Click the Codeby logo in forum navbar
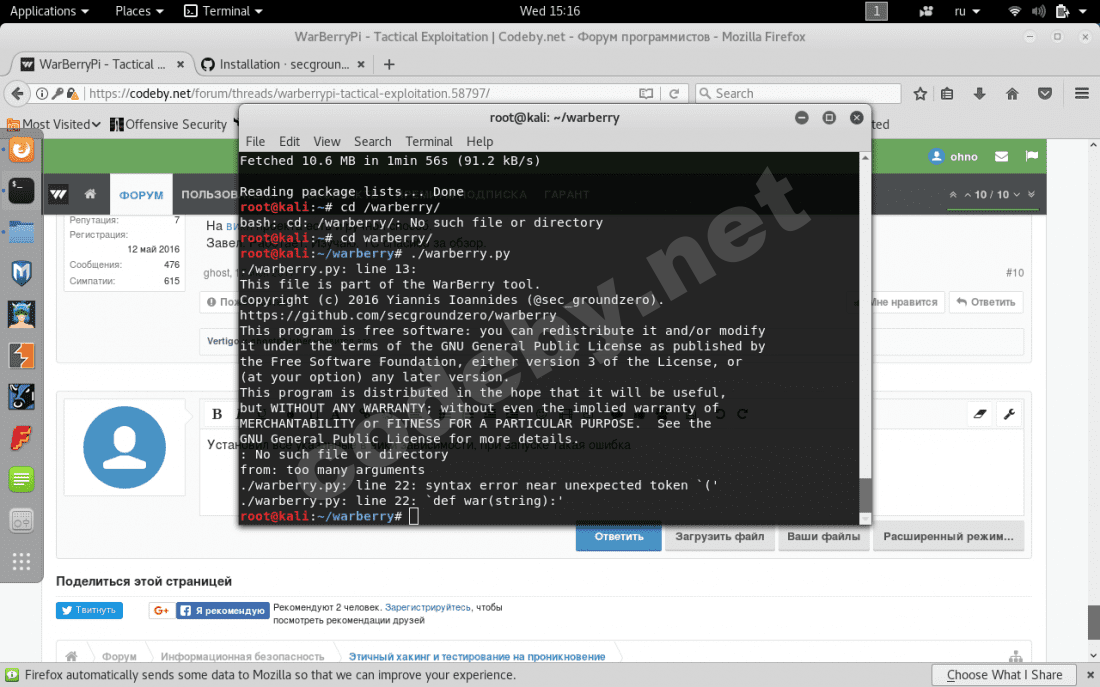 (58, 194)
